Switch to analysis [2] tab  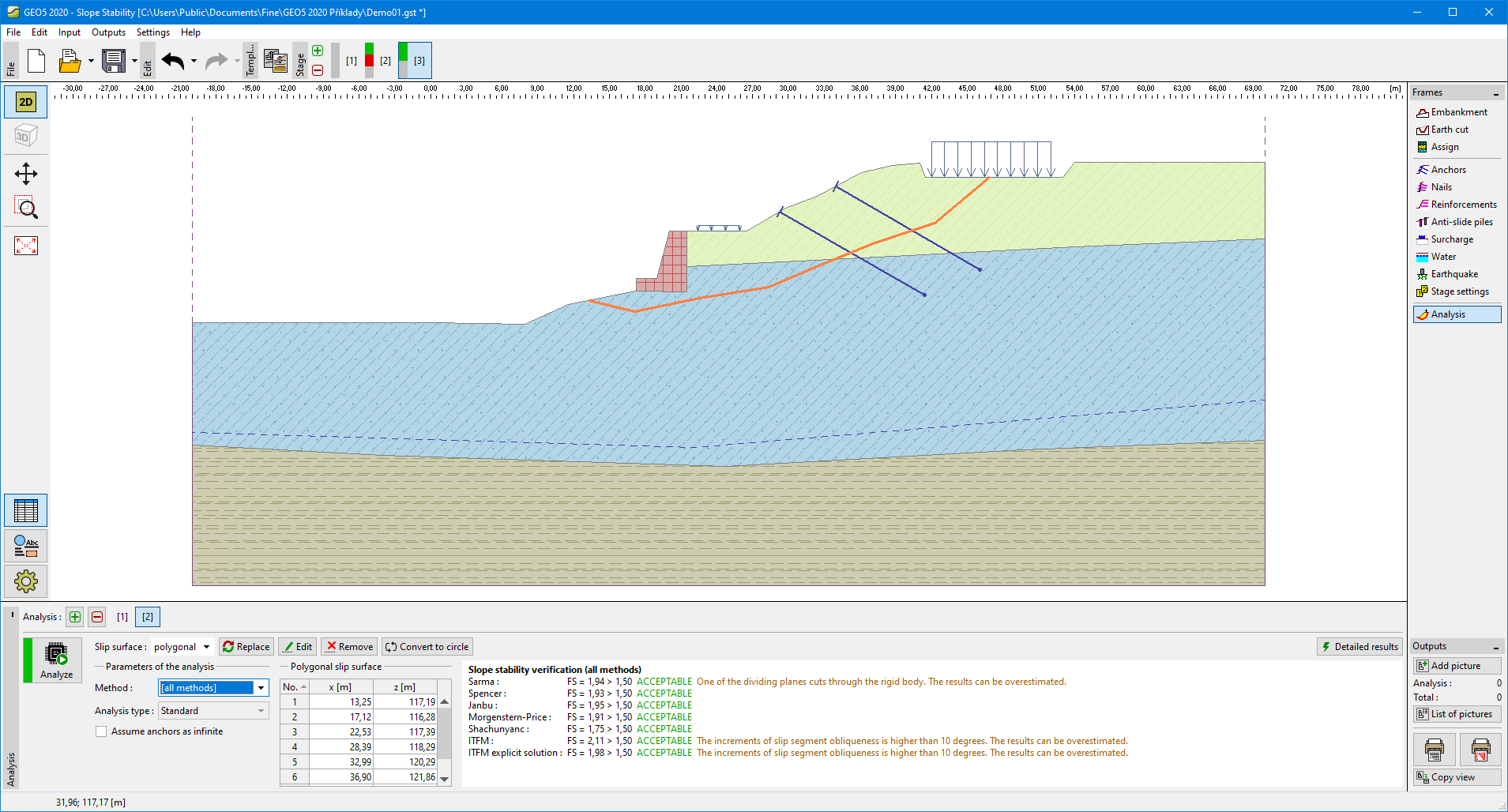148,617
